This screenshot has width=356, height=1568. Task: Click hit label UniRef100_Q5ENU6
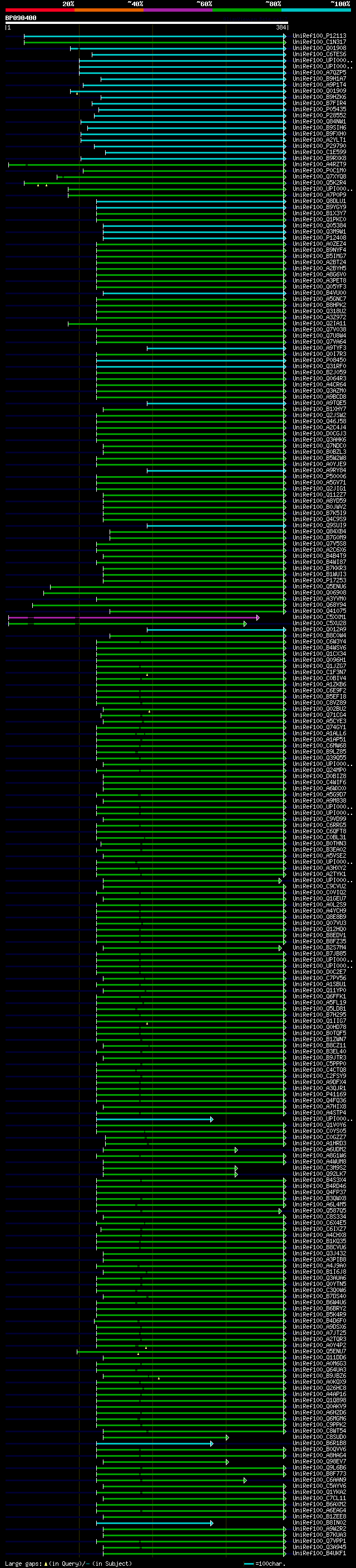coord(319,587)
